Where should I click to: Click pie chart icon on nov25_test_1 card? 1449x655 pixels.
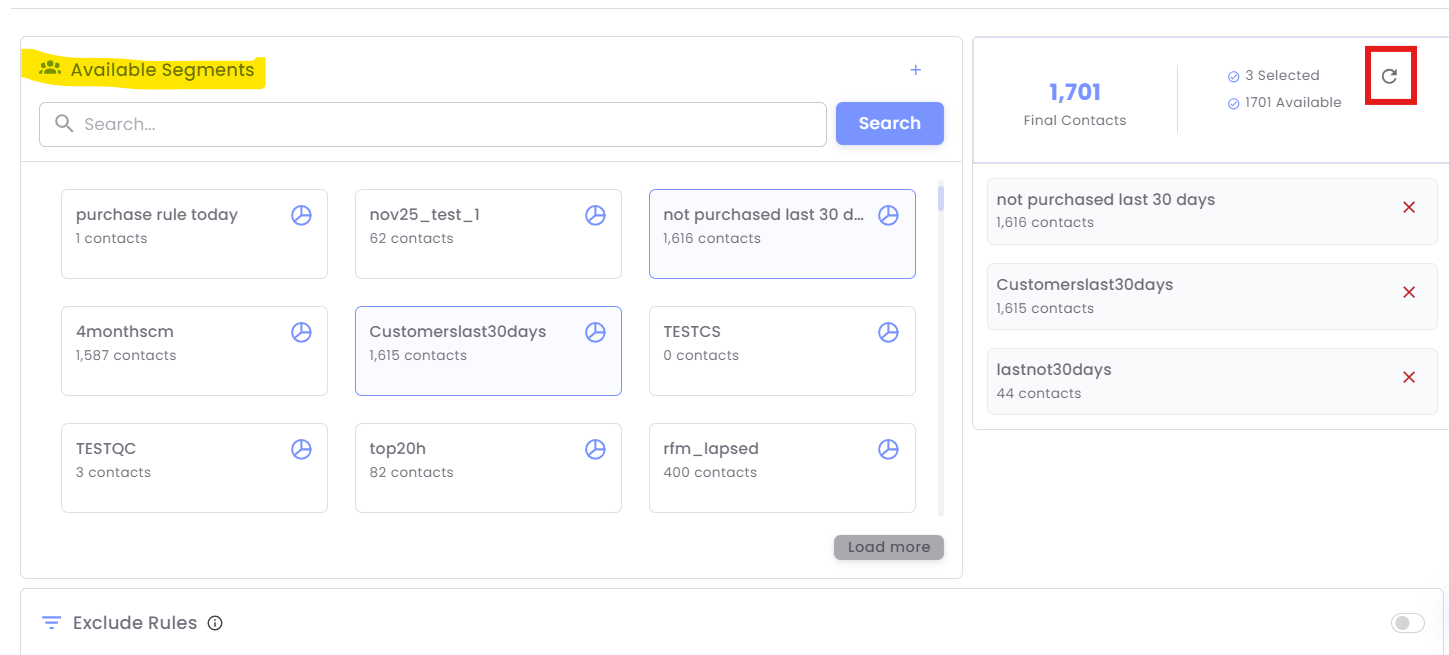coord(595,215)
